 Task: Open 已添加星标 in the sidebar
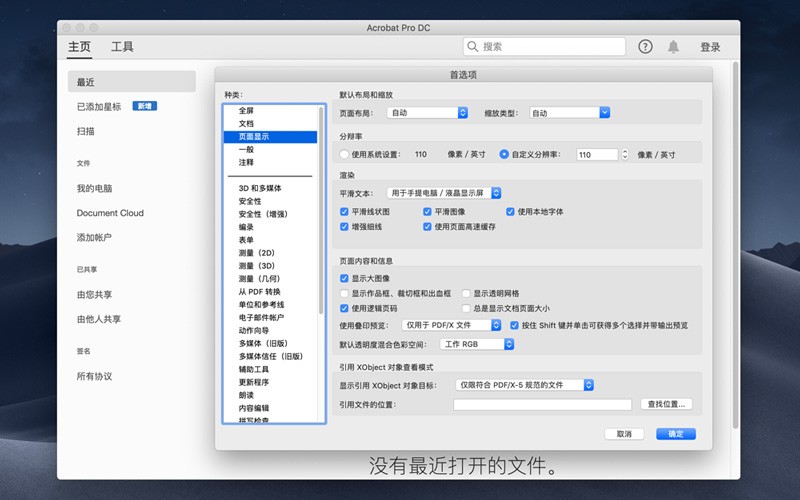point(99,107)
